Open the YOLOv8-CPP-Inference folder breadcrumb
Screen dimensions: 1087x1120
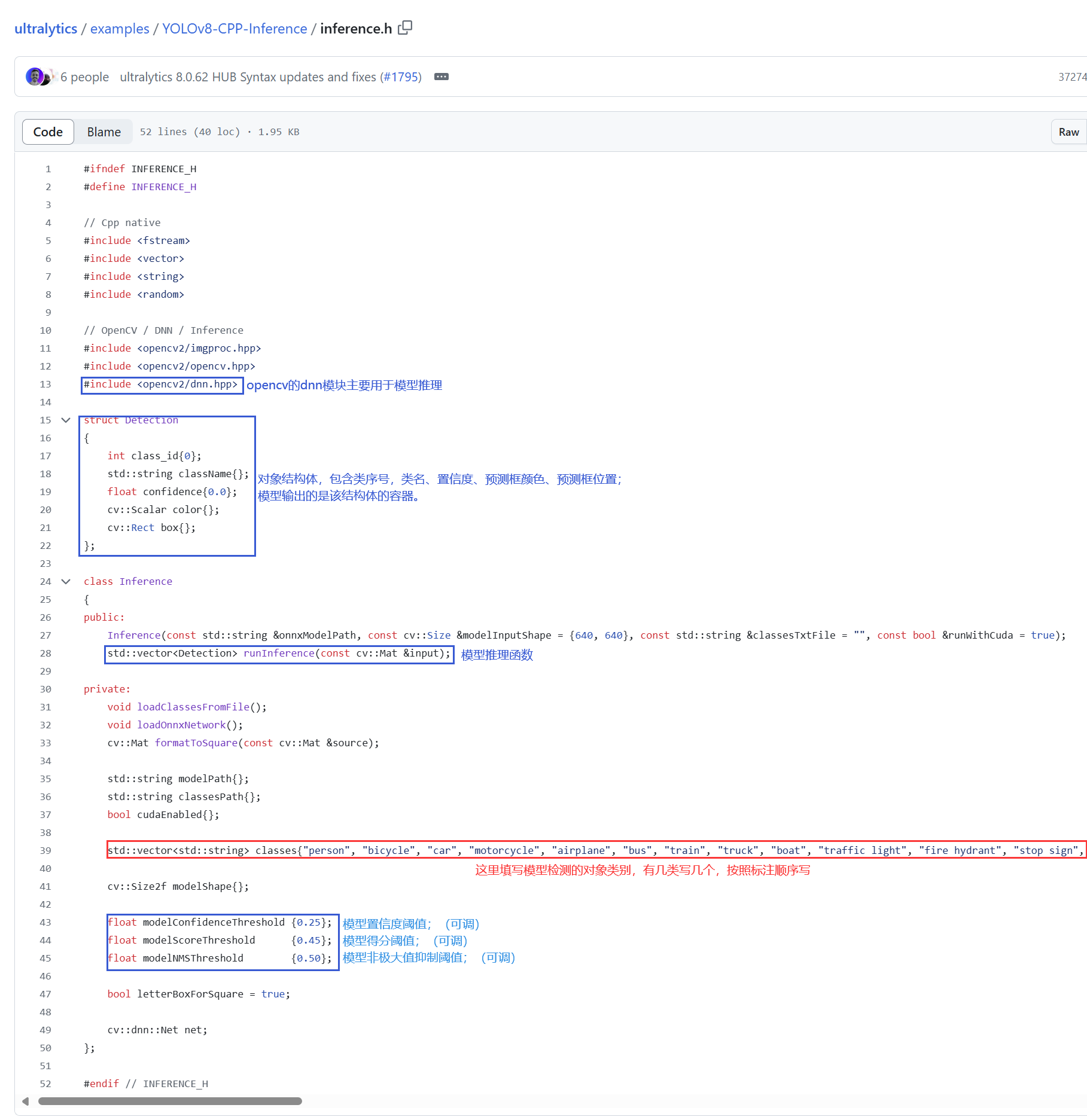tap(235, 29)
